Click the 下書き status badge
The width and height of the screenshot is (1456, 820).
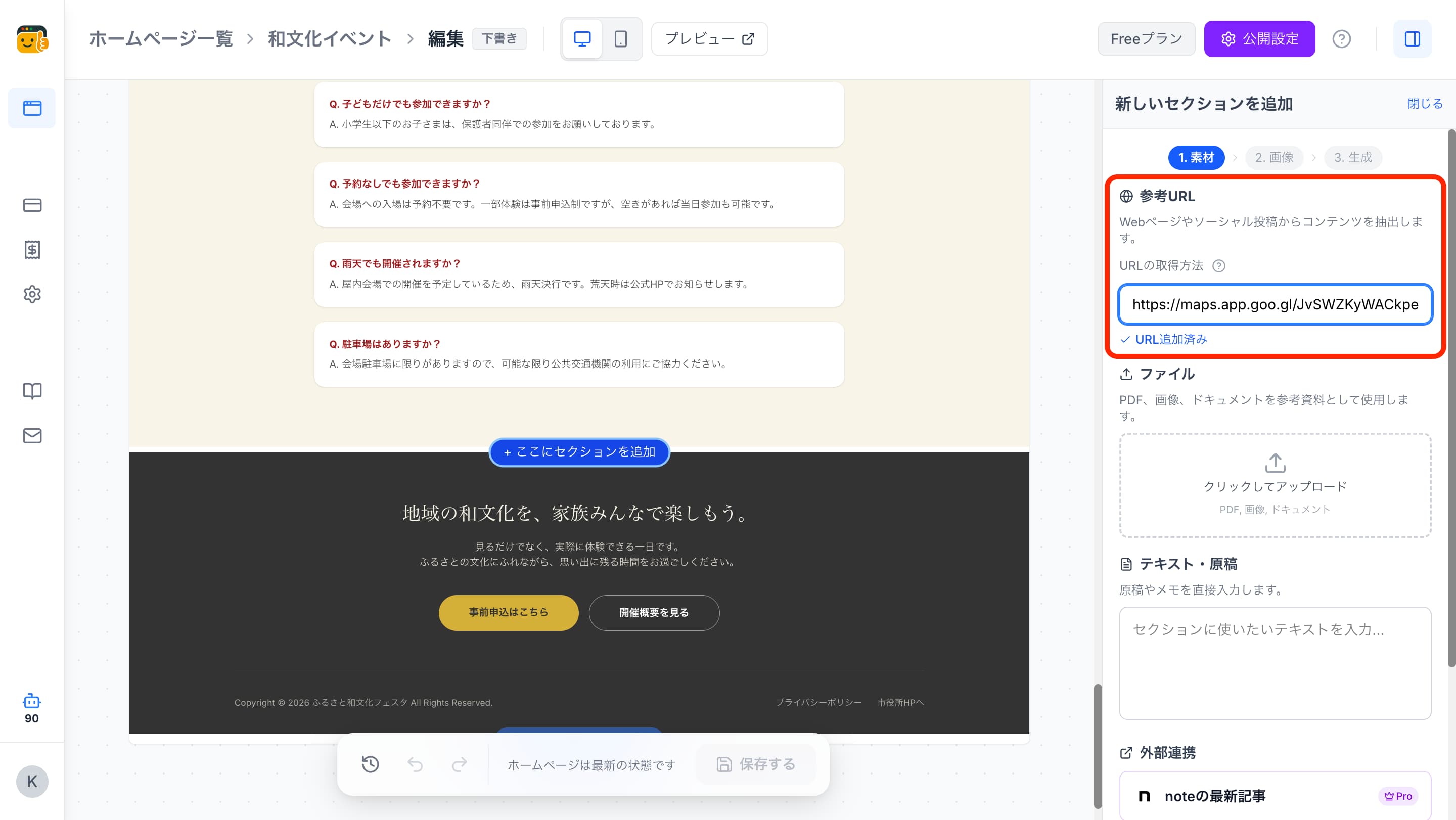click(499, 39)
